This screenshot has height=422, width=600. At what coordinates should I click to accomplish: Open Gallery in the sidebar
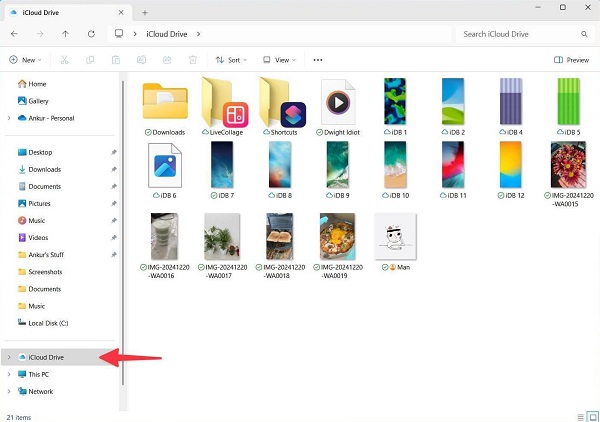33,101
